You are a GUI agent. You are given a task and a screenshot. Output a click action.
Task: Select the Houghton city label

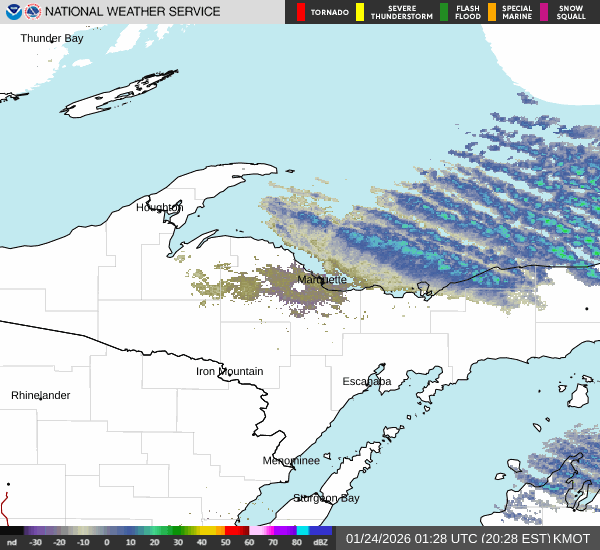click(160, 208)
